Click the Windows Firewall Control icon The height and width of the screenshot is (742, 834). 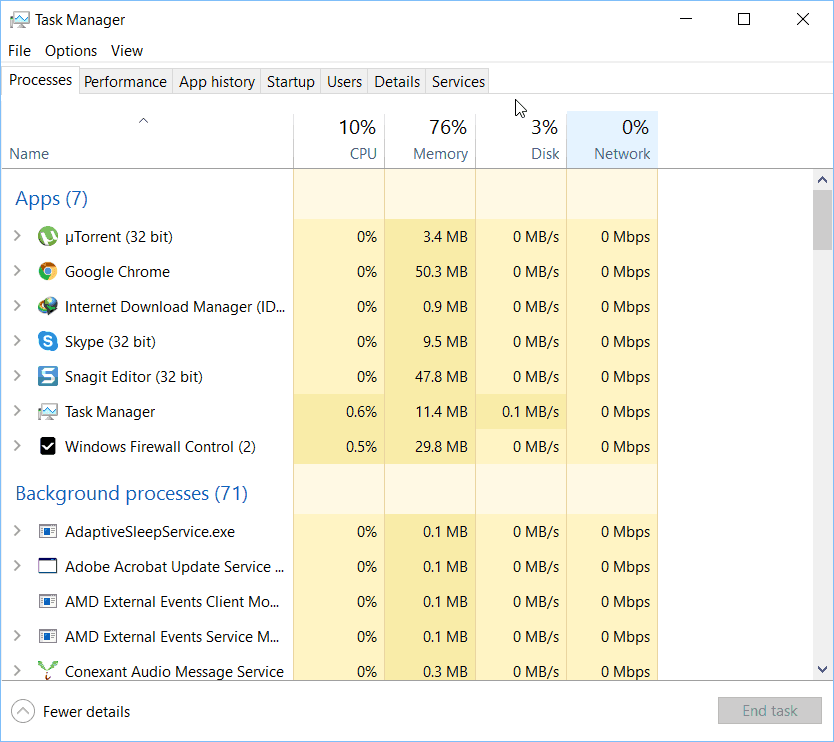[x=48, y=446]
